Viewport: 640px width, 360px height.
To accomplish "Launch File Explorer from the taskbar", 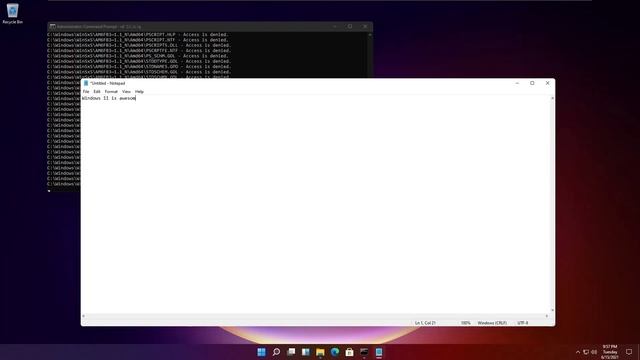I will tap(320, 352).
